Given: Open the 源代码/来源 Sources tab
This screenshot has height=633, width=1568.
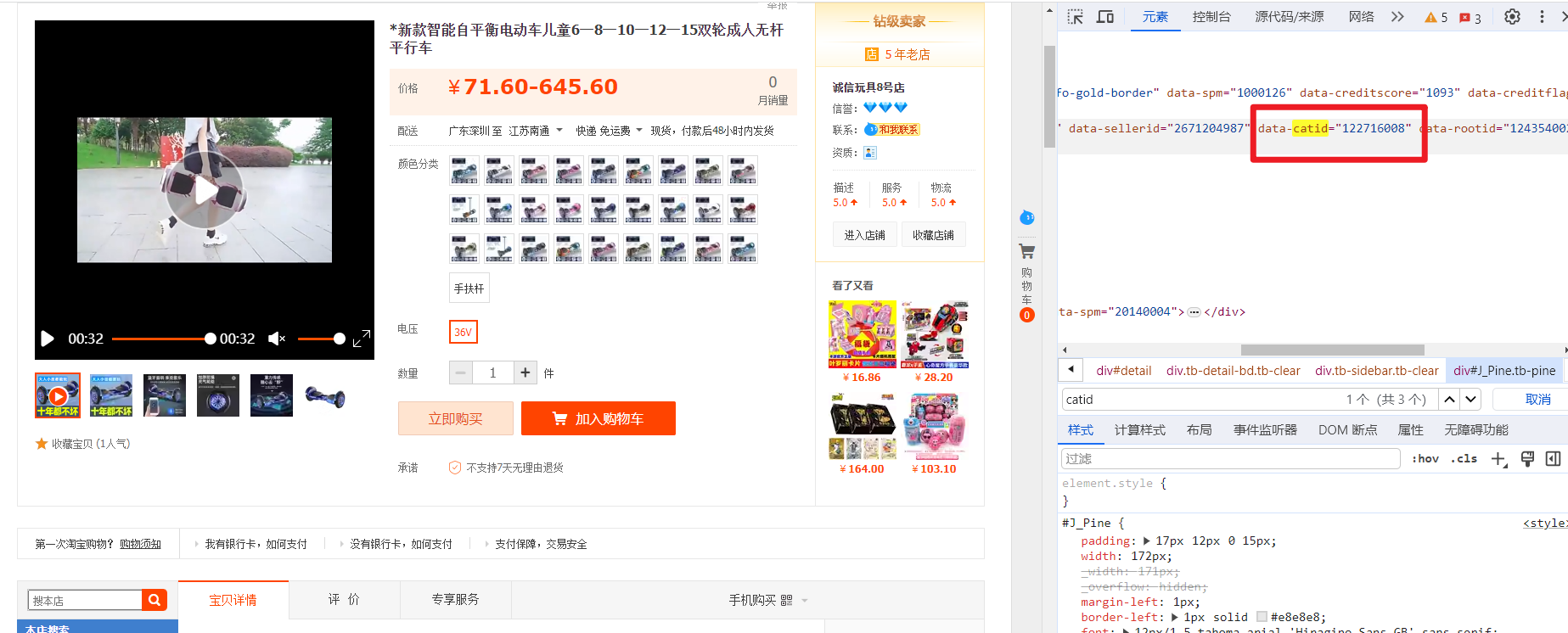Looking at the screenshot, I should click(1289, 17).
